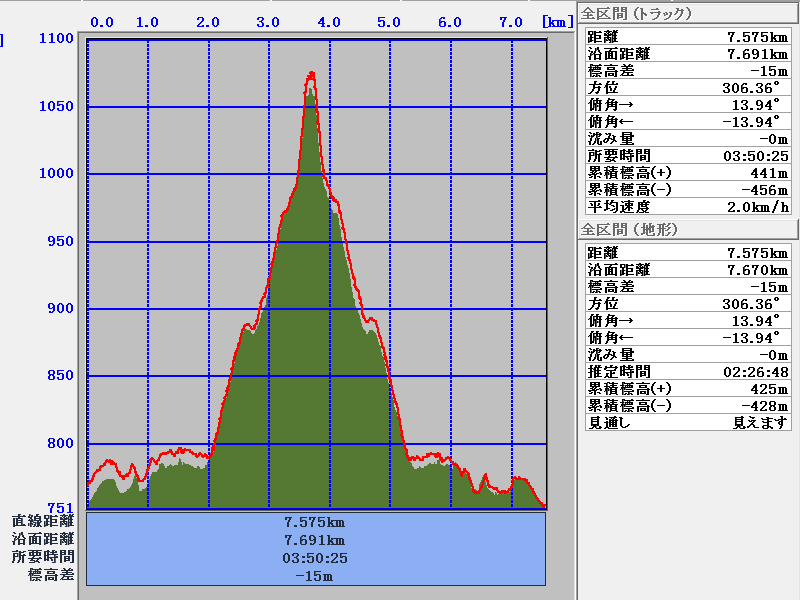Click the 全区間（トラック） section header
Screen dimensions: 800x600
(636, 14)
